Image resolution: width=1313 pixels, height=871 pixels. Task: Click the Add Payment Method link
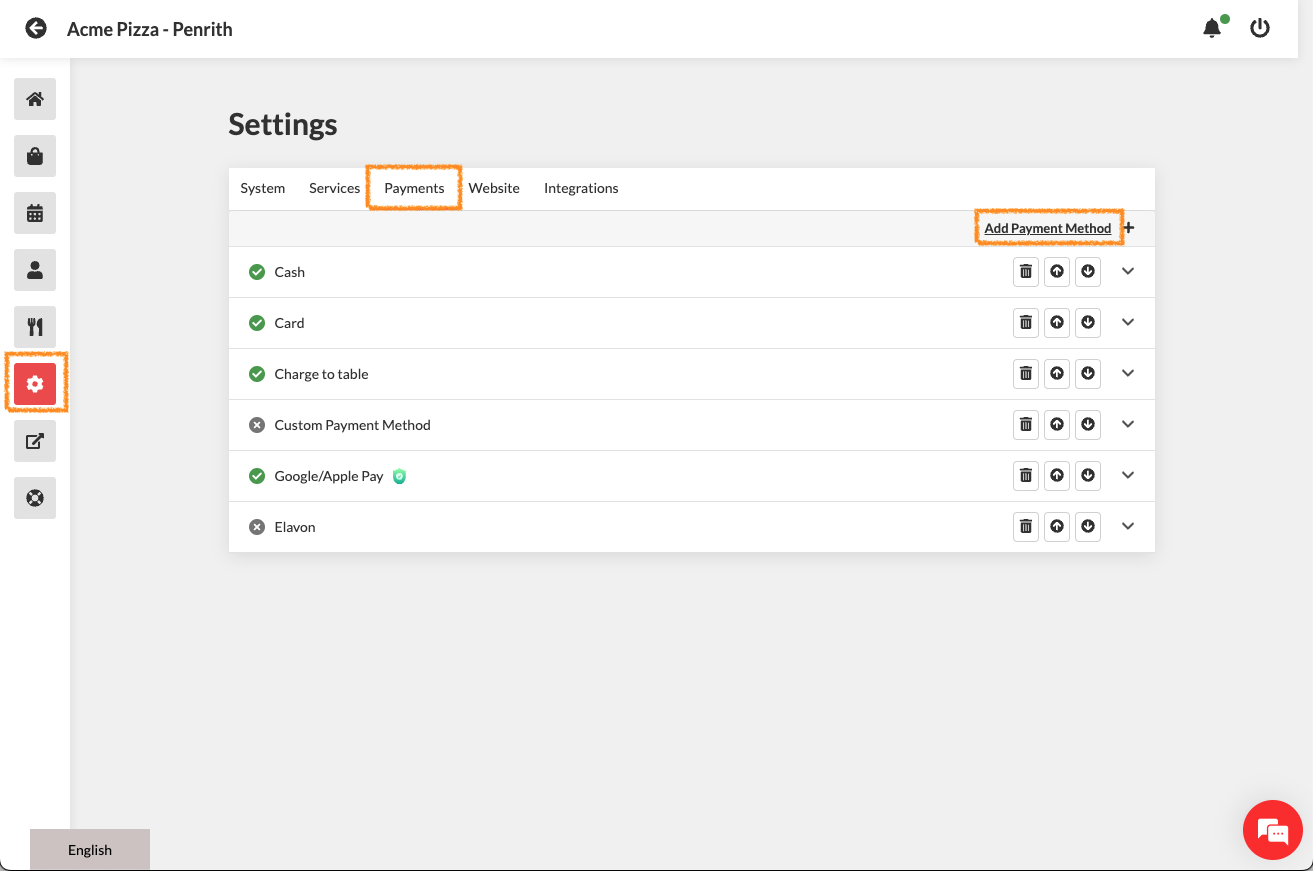[1047, 228]
